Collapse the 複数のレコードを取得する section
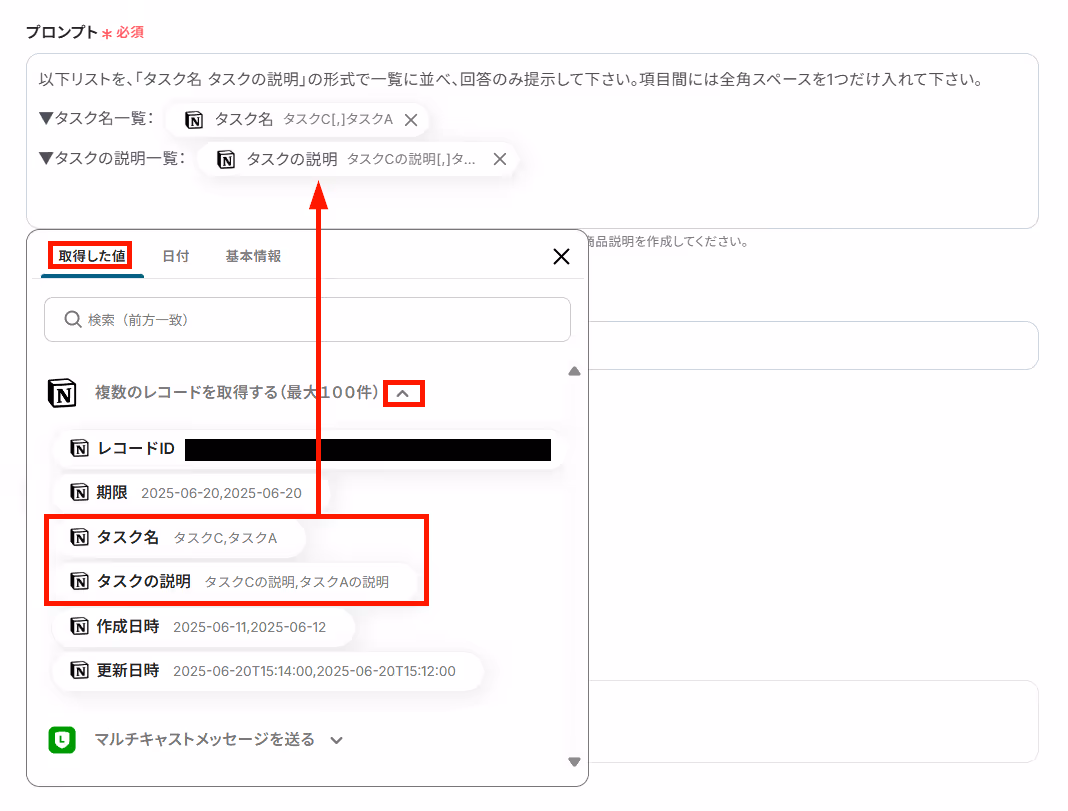Viewport: 1068px width, 811px height. (x=403, y=394)
